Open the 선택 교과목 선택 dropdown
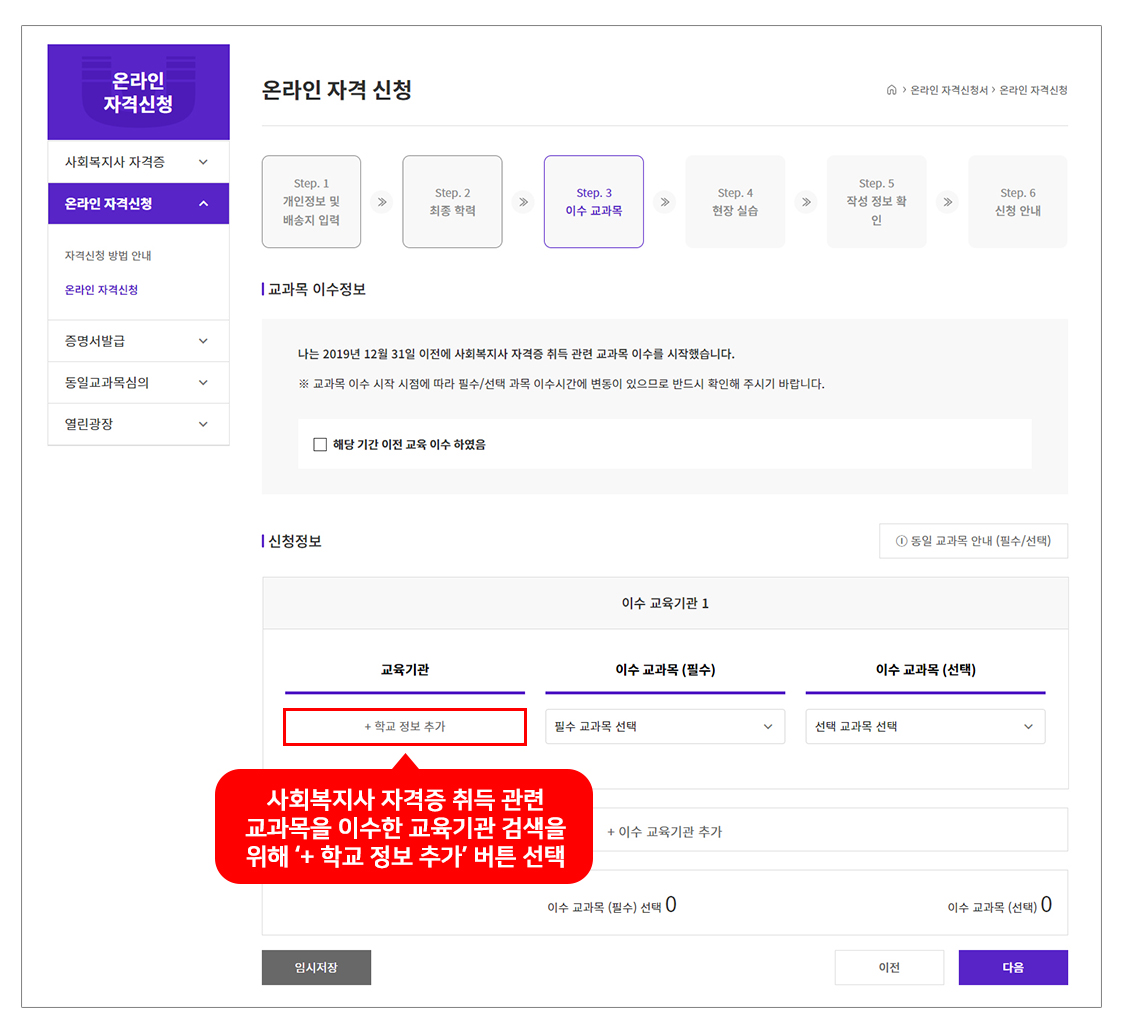The height and width of the screenshot is (1034, 1123). coord(925,727)
